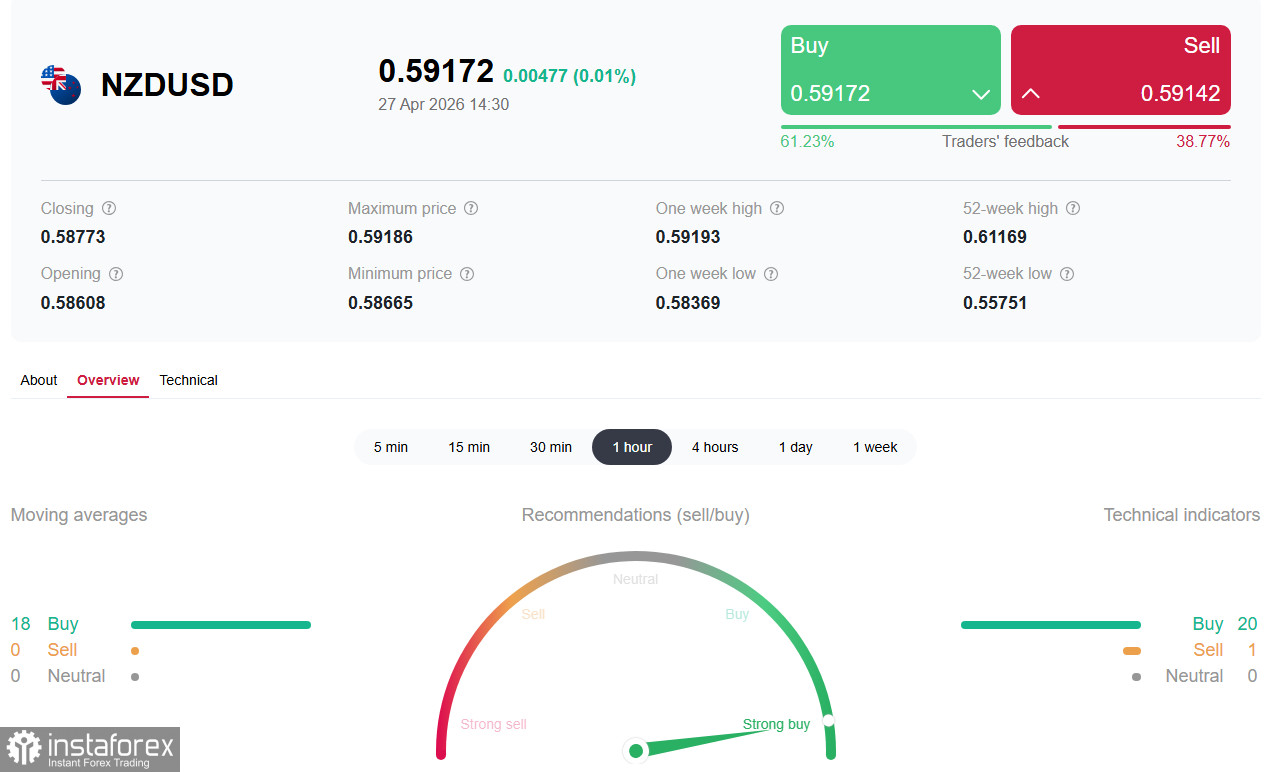1267x772 pixels.
Task: Click the 38.77% sell percentage
Action: point(1203,142)
